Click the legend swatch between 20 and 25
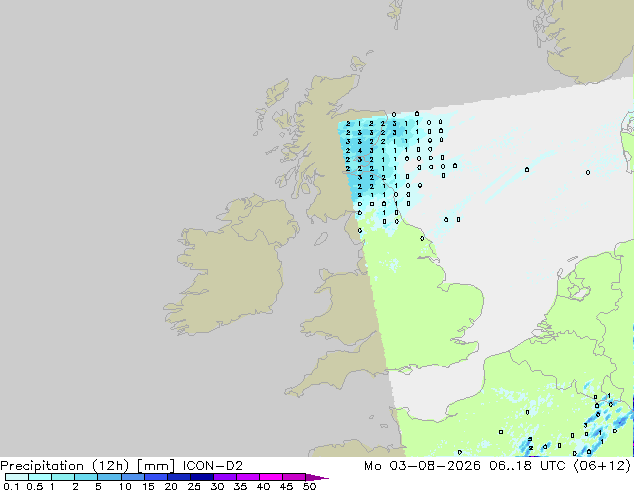The width and height of the screenshot is (634, 490). (179, 477)
